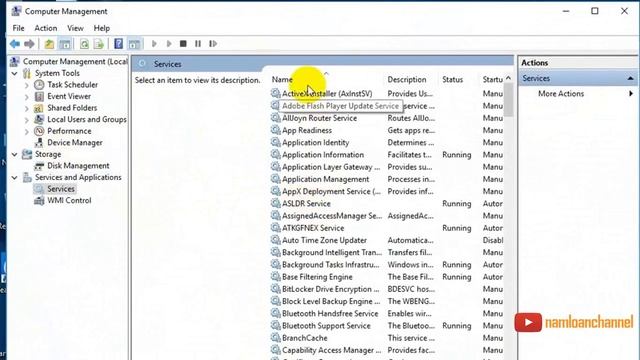Viewport: 640px width, 360px height.
Task: Expand the Performance node
Action: pos(27,131)
